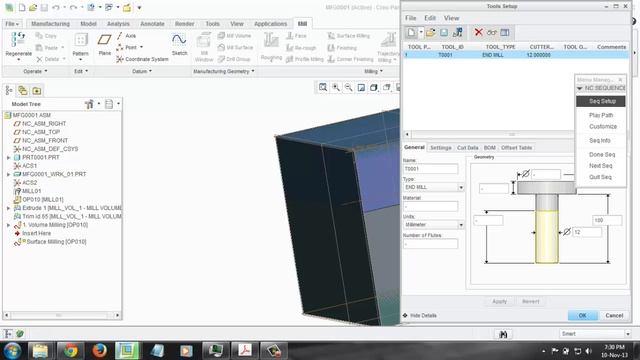Delete selected tool with red X icon

pyautogui.click(x=478, y=32)
